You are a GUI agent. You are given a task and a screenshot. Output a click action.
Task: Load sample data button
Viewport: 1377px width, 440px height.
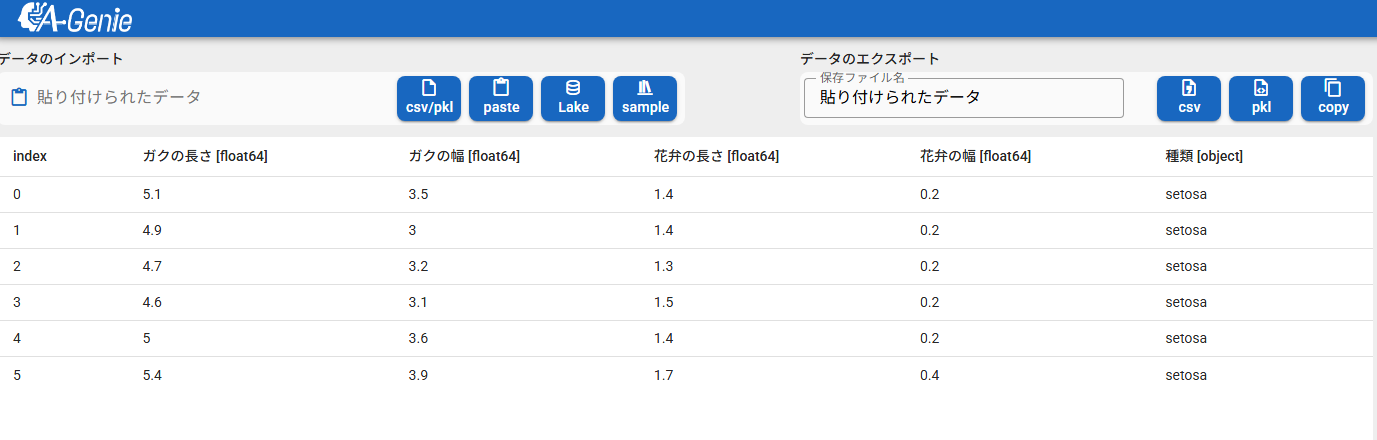click(645, 98)
